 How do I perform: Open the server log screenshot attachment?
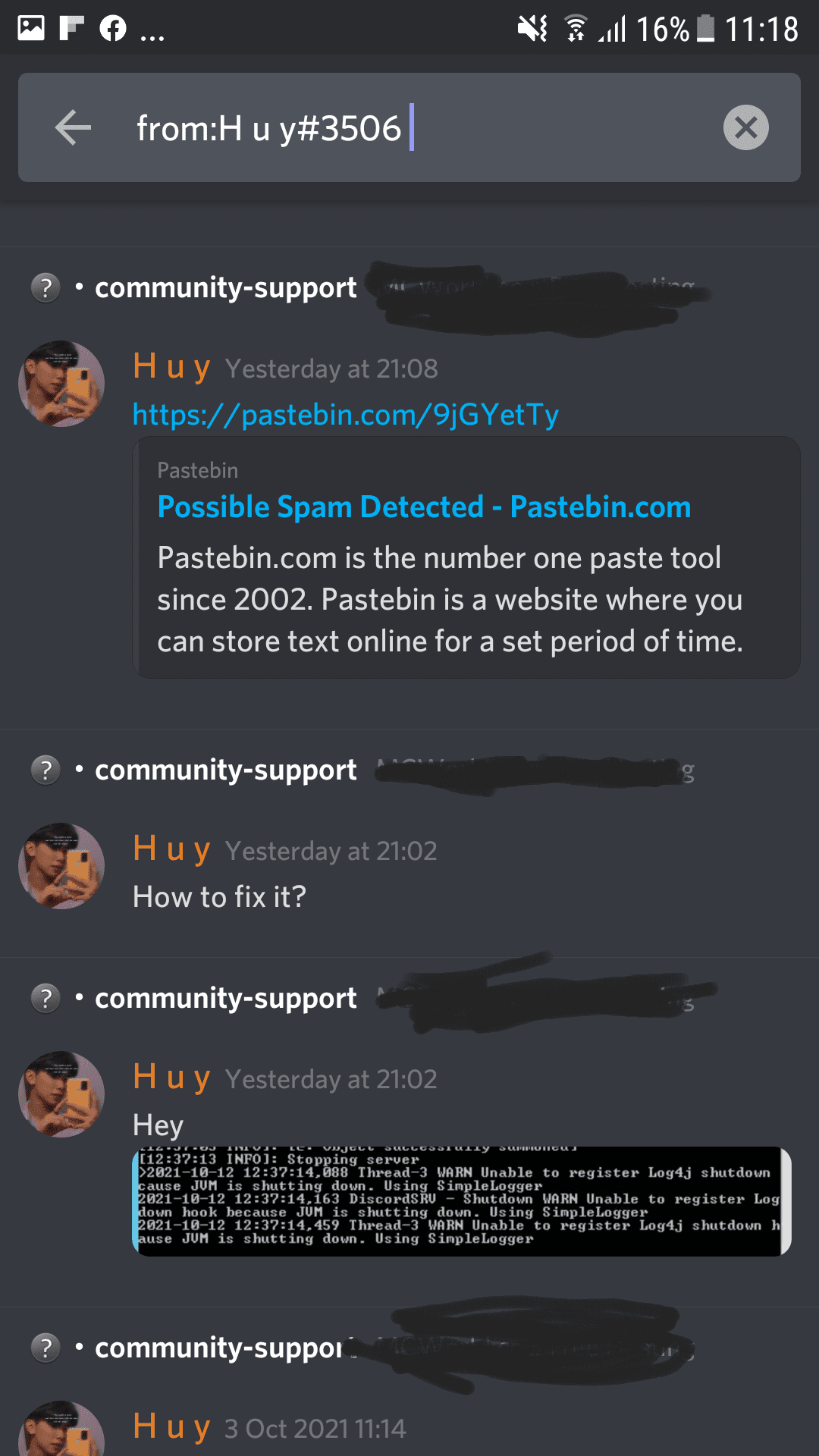[462, 1201]
